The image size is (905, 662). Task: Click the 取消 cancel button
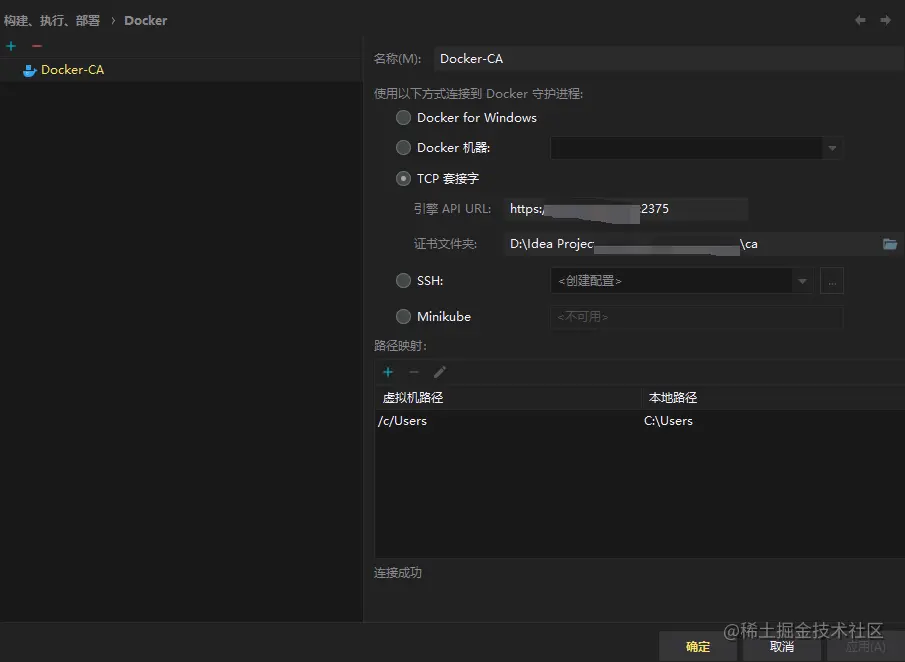781,647
